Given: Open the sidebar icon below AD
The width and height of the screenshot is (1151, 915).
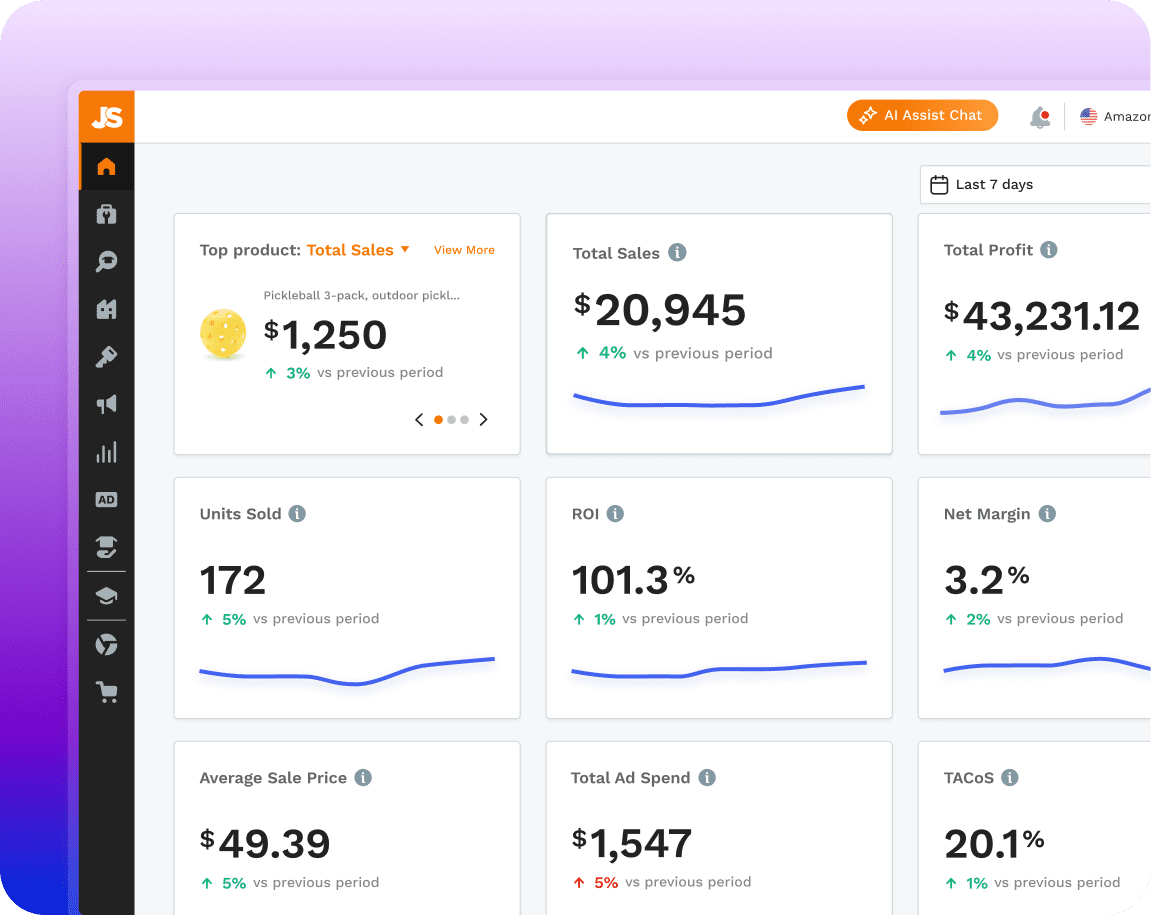Looking at the screenshot, I should (106, 547).
